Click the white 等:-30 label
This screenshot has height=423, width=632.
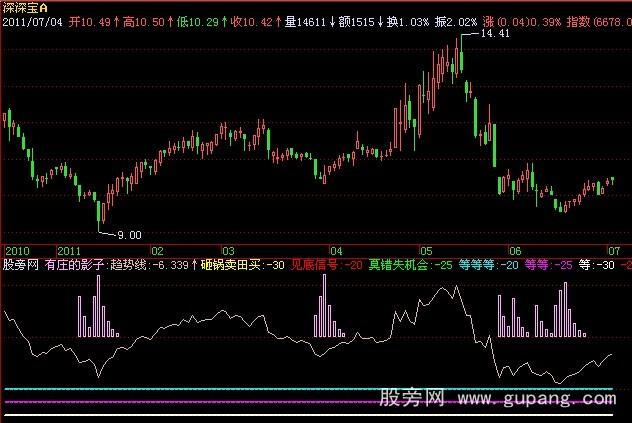[597, 265]
